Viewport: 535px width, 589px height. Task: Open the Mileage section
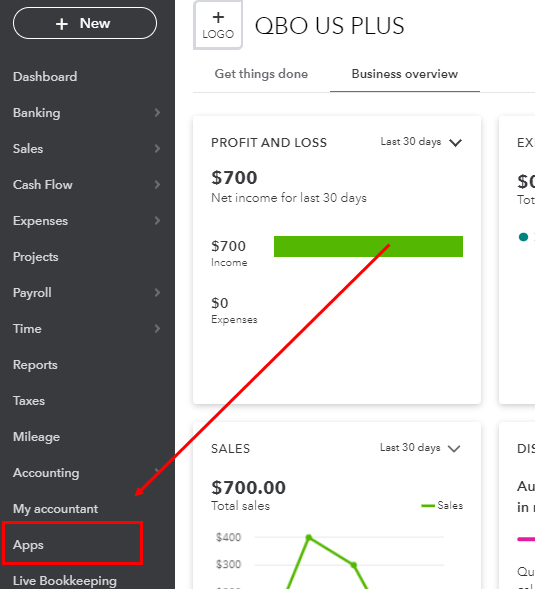pos(36,437)
